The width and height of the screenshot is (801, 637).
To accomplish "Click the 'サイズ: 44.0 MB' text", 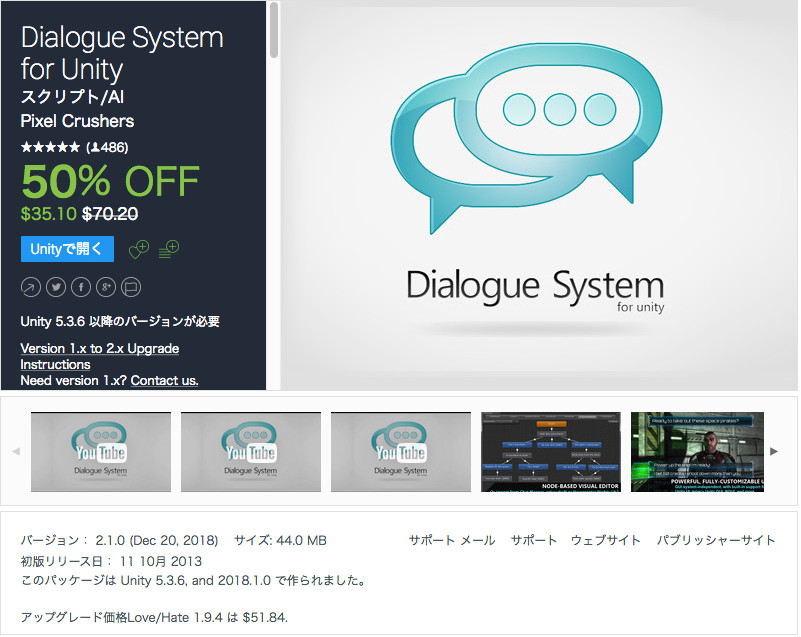I will pyautogui.click(x=280, y=540).
